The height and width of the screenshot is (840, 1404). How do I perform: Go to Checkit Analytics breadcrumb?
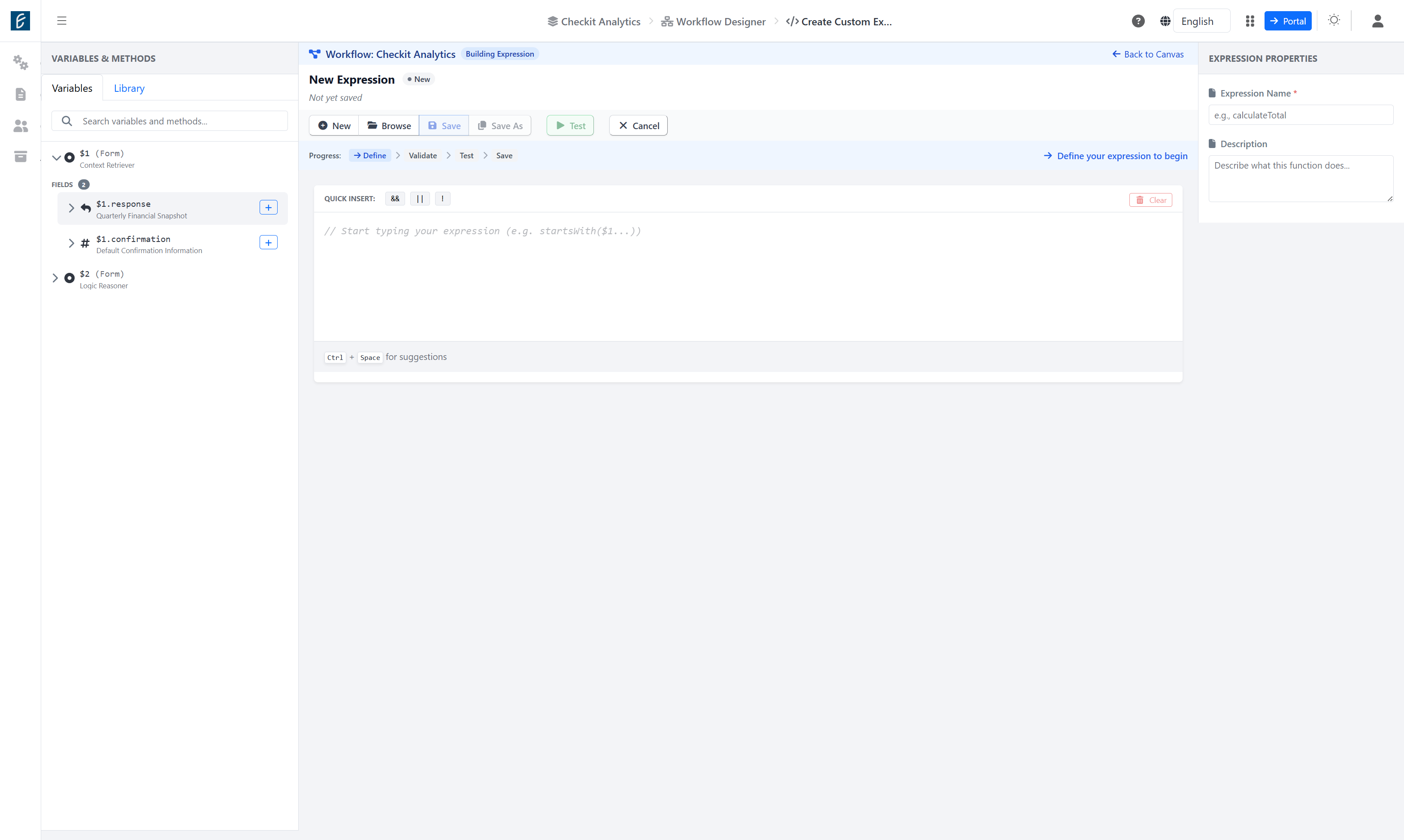click(x=594, y=21)
